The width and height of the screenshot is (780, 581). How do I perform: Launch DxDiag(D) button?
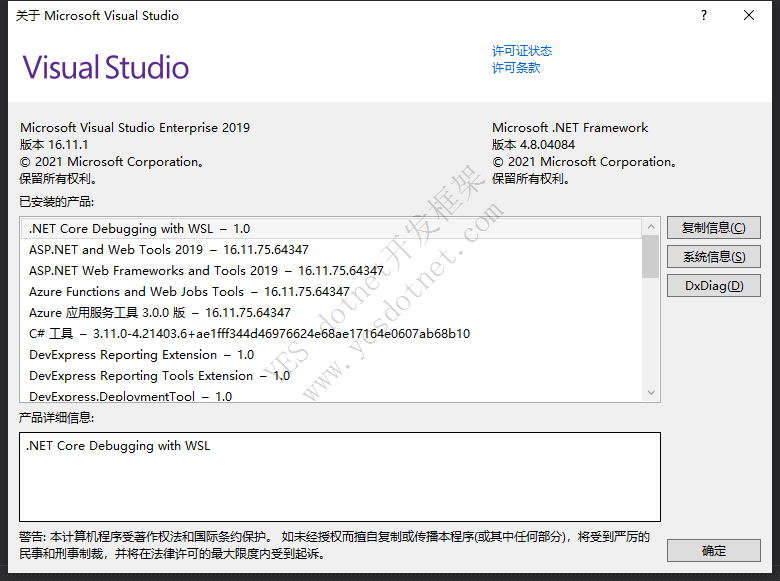[x=713, y=286]
